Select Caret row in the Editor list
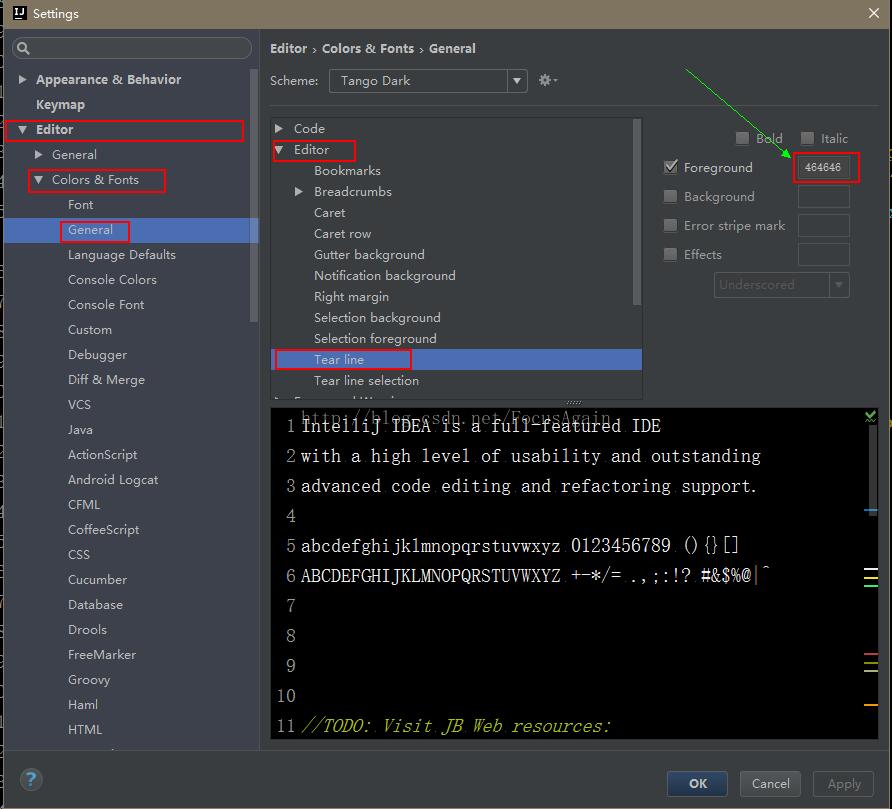 click(342, 234)
